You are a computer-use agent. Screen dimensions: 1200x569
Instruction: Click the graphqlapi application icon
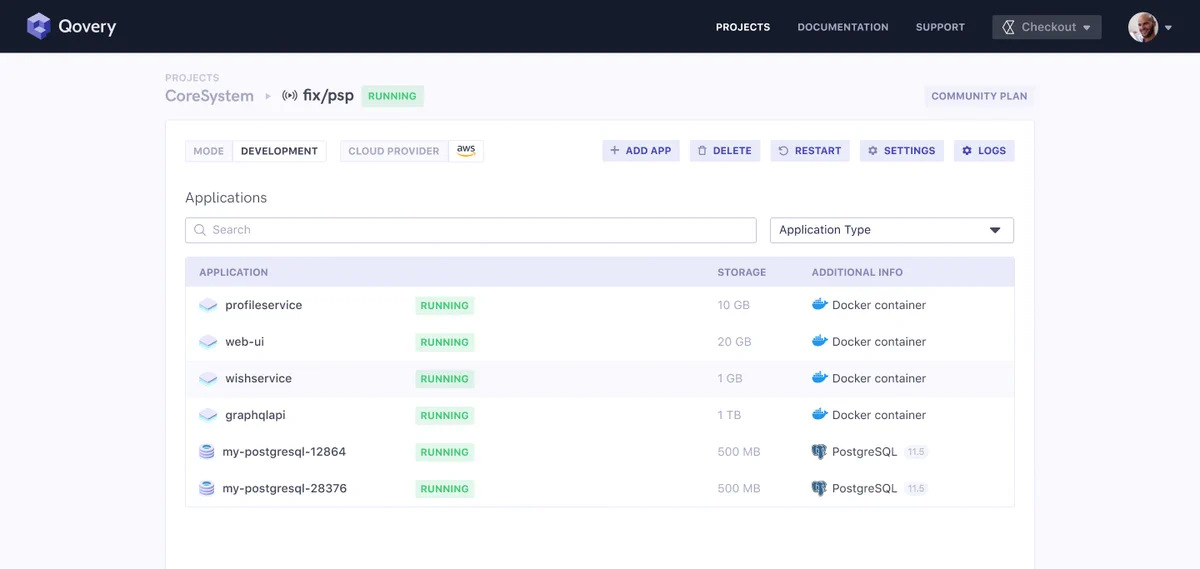pos(208,415)
